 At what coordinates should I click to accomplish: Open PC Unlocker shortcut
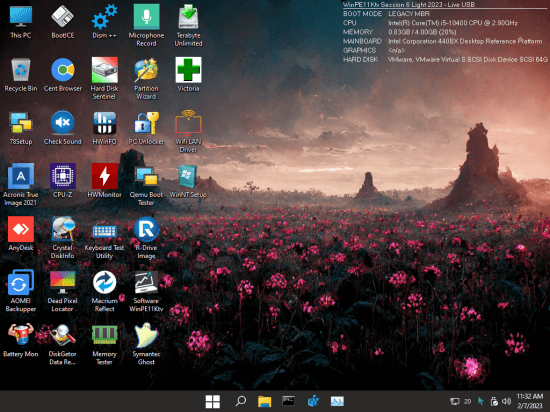click(146, 128)
